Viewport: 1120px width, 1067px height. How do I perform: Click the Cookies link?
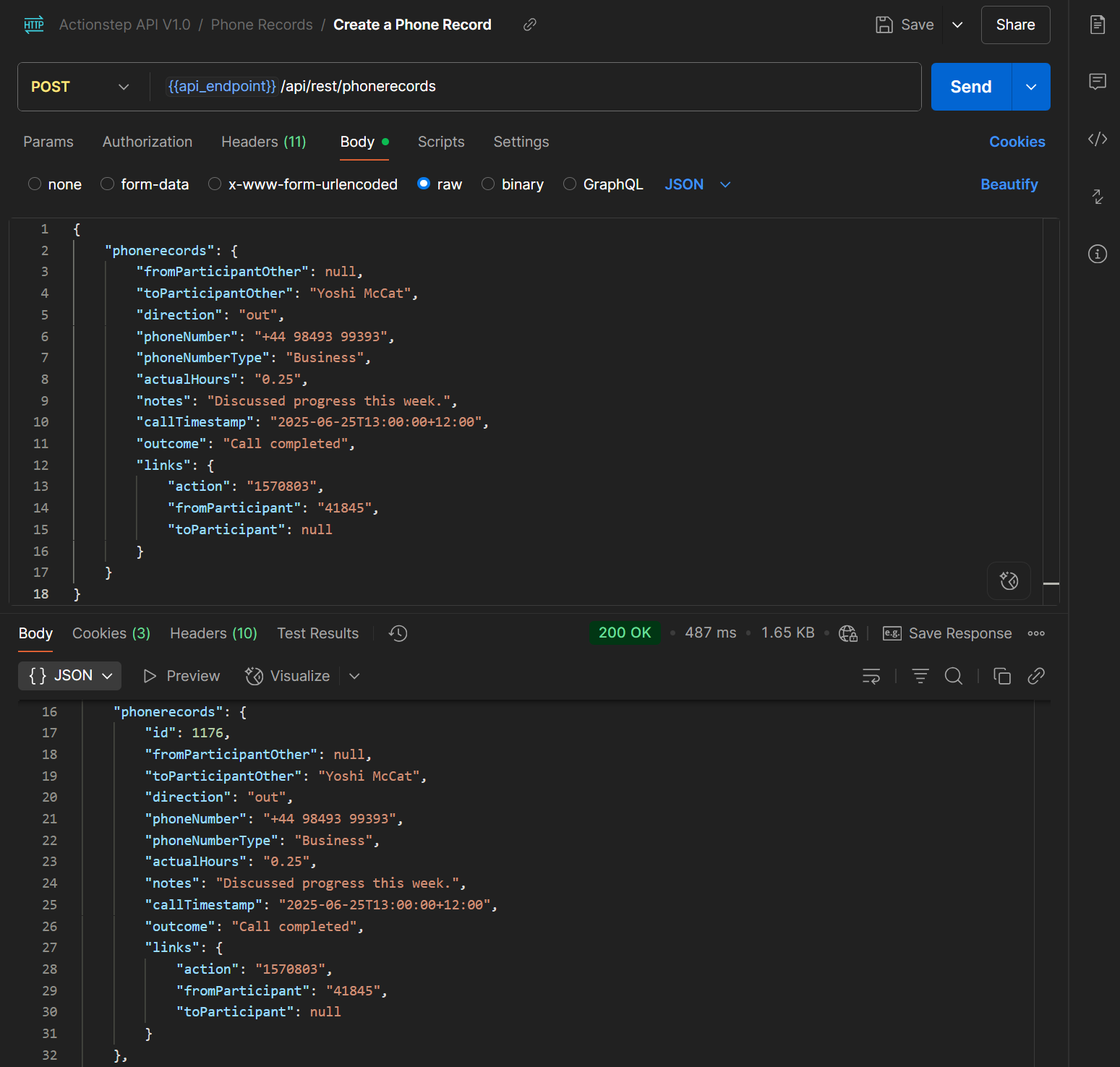pos(1017,142)
